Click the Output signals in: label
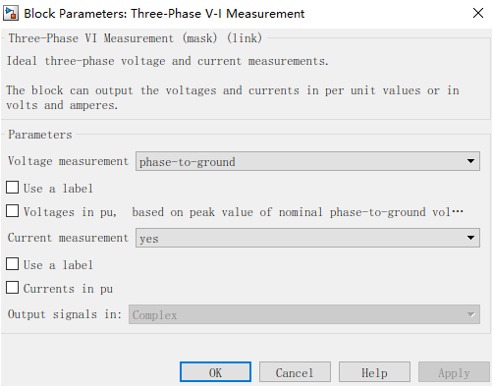This screenshot has height=388, width=493. click(65, 314)
